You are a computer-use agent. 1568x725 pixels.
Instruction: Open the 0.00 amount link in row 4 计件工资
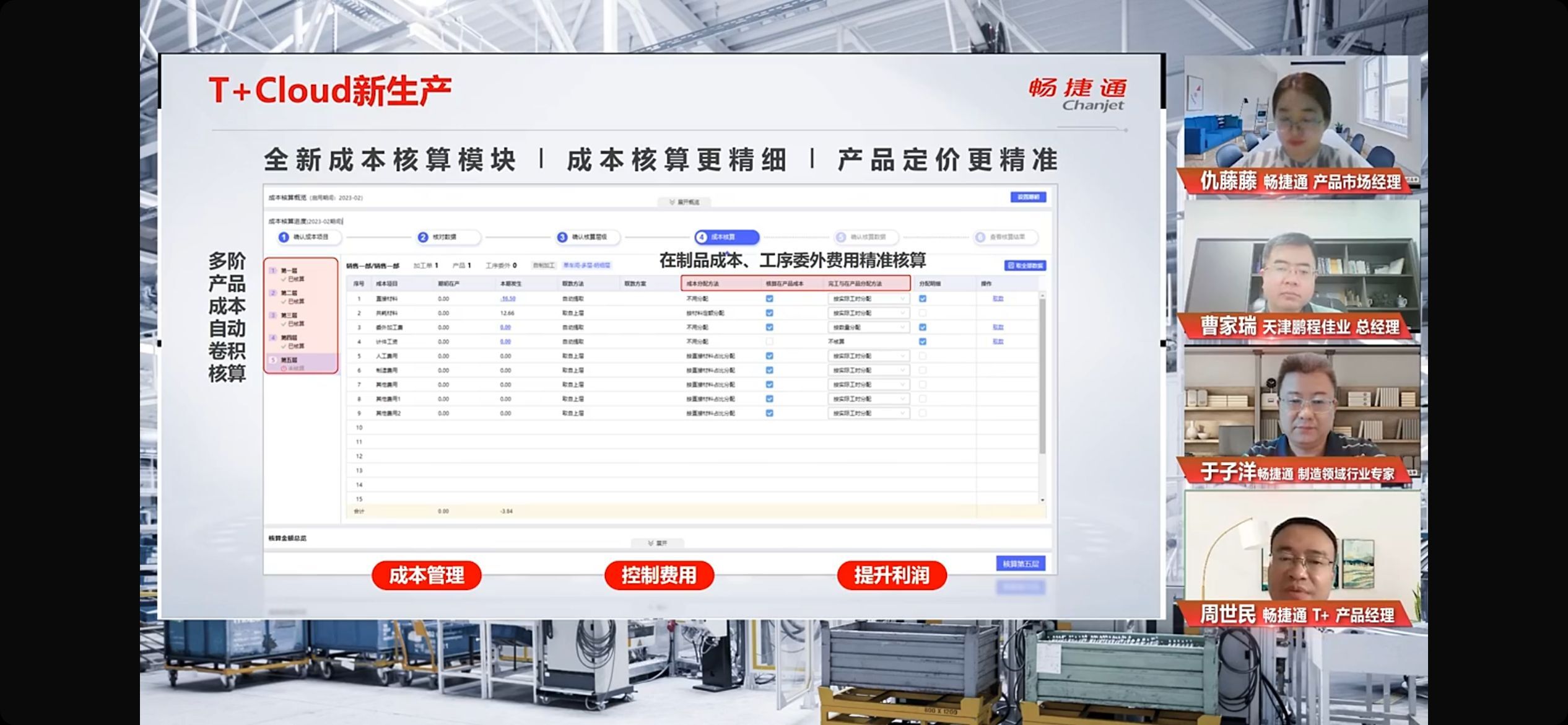coord(505,341)
